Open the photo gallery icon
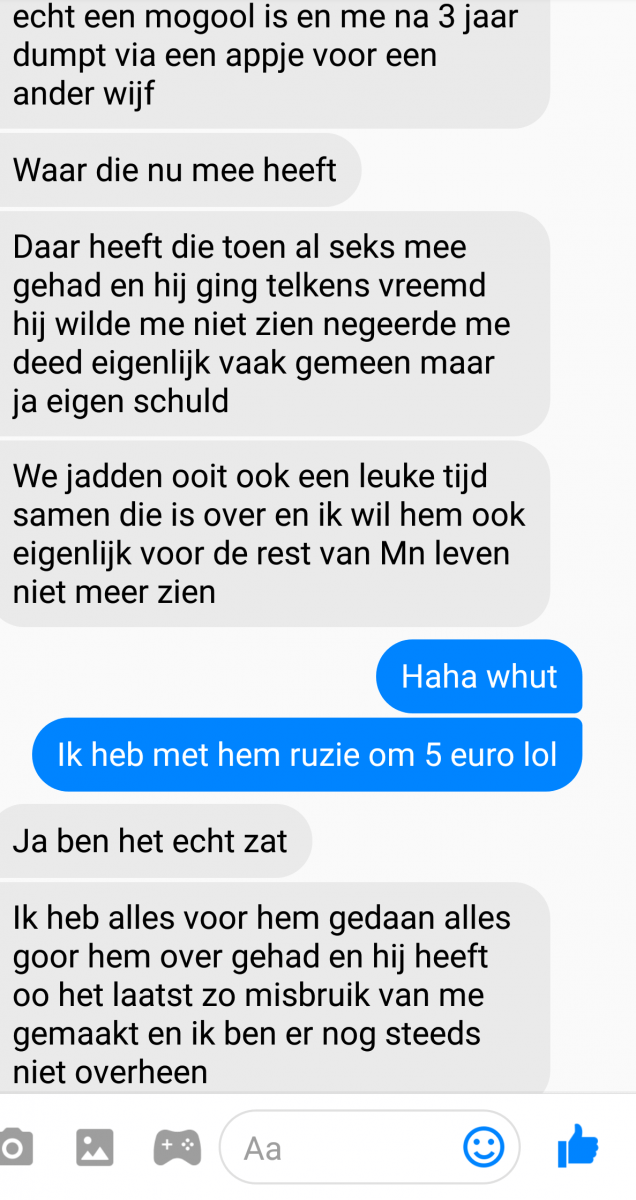The width and height of the screenshot is (636, 1200). (95, 1147)
